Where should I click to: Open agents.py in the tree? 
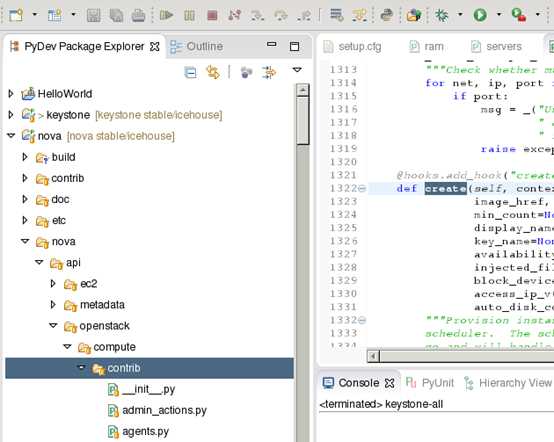pyautogui.click(x=146, y=432)
